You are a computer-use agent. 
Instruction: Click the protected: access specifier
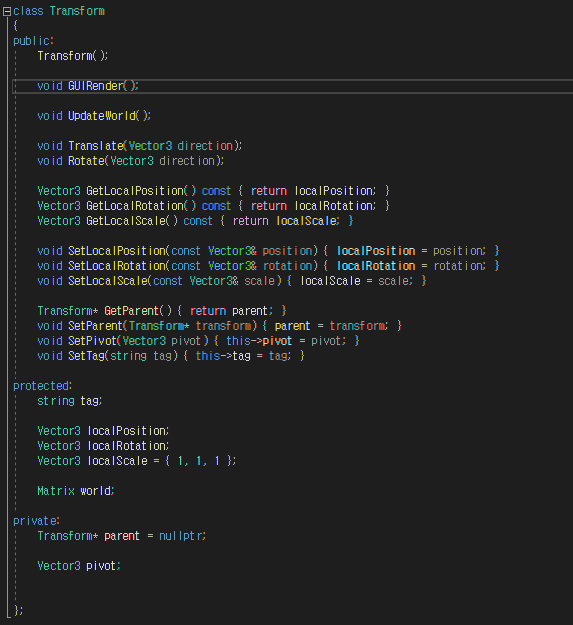(42, 386)
